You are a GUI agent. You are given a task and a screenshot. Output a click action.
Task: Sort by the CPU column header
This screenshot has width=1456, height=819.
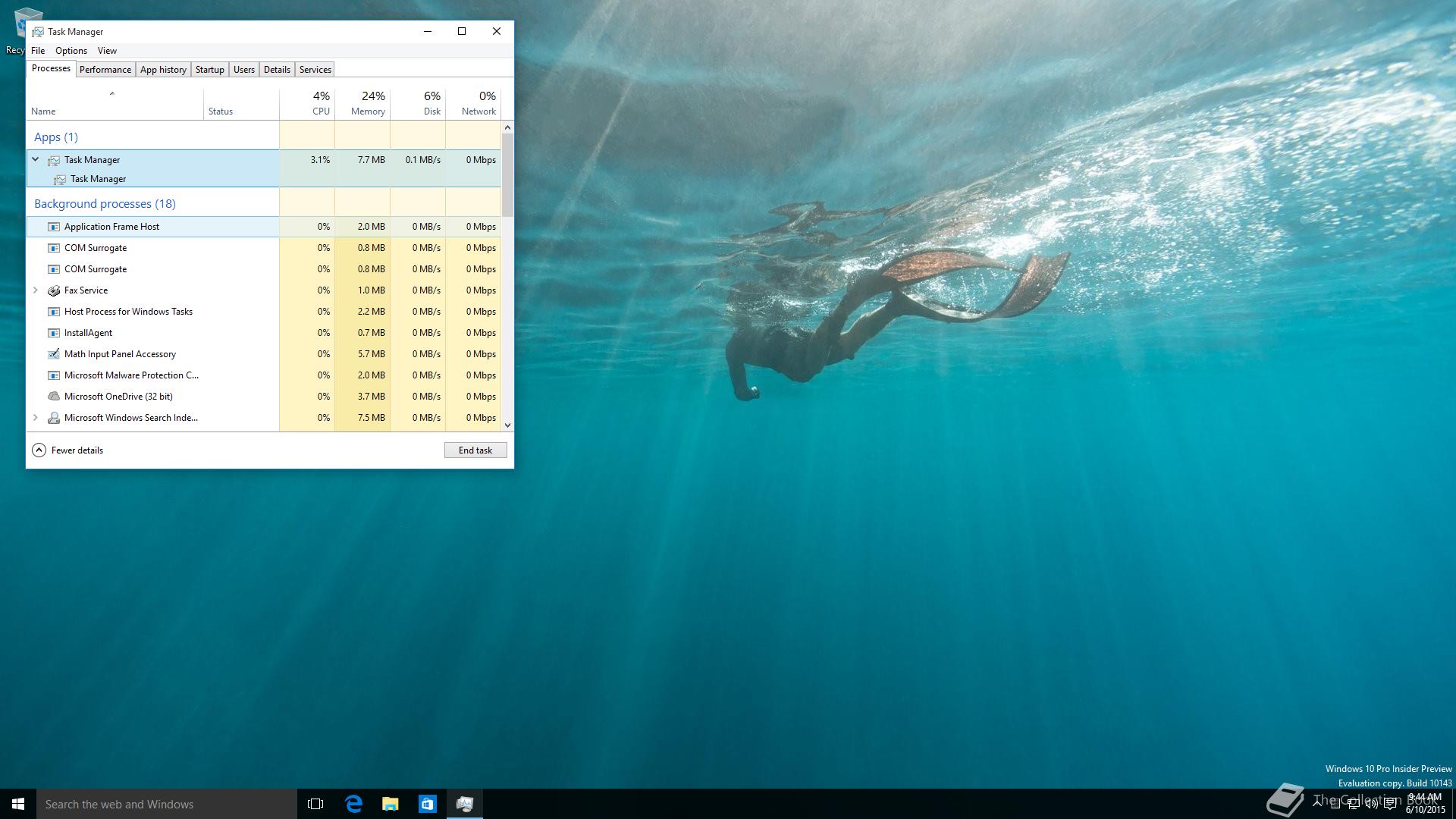pyautogui.click(x=307, y=105)
